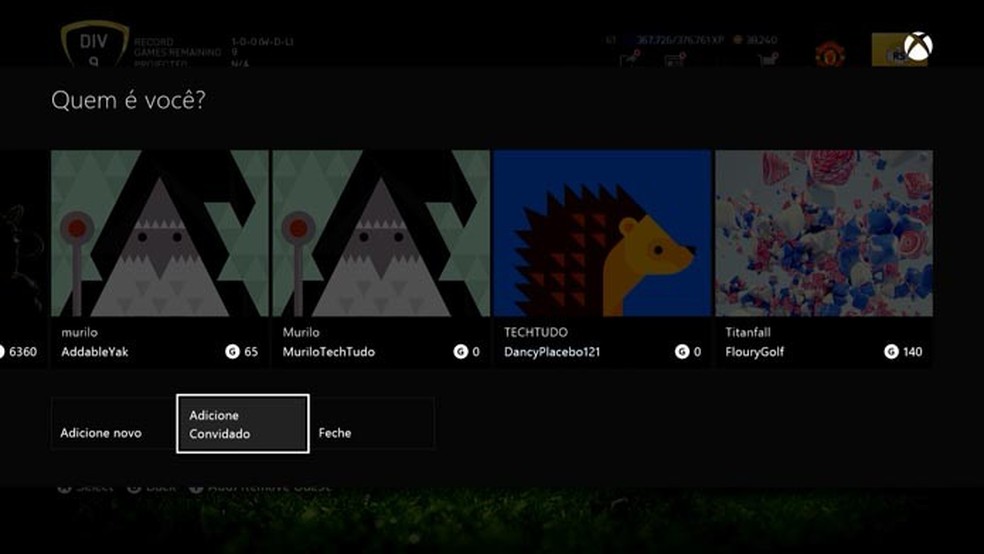
Task: Click the Adicione novo button
Action: (x=114, y=423)
